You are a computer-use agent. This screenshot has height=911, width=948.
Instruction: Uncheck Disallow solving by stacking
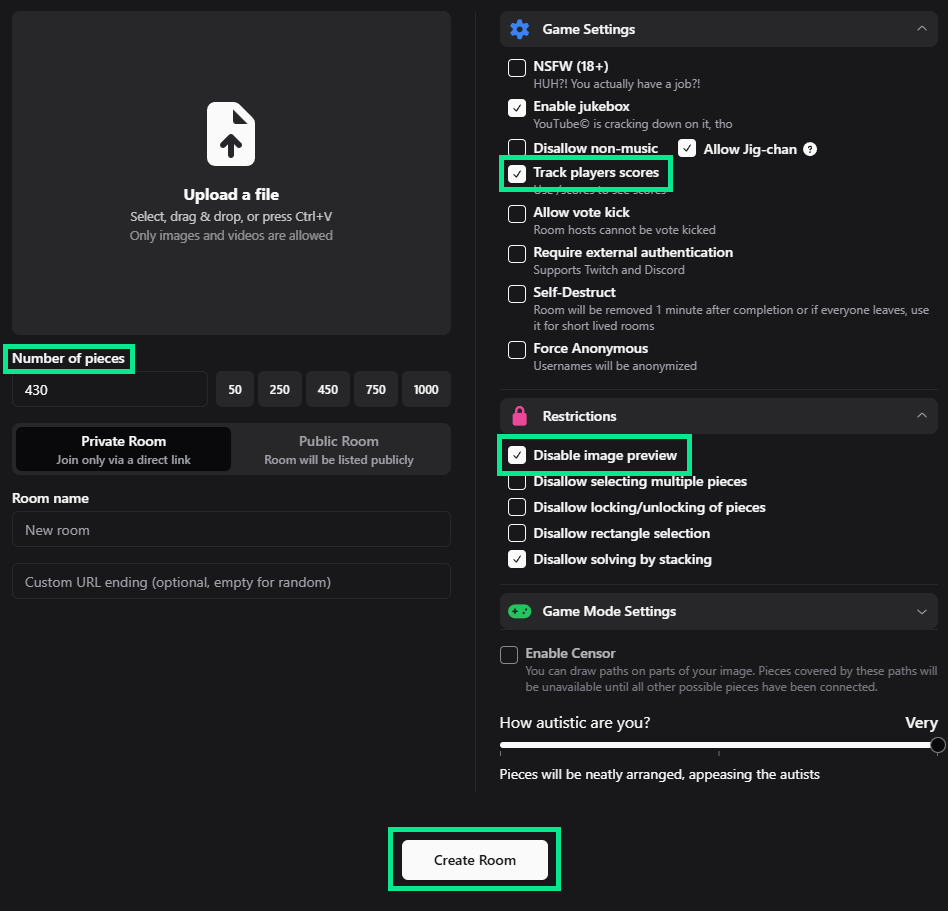(517, 559)
